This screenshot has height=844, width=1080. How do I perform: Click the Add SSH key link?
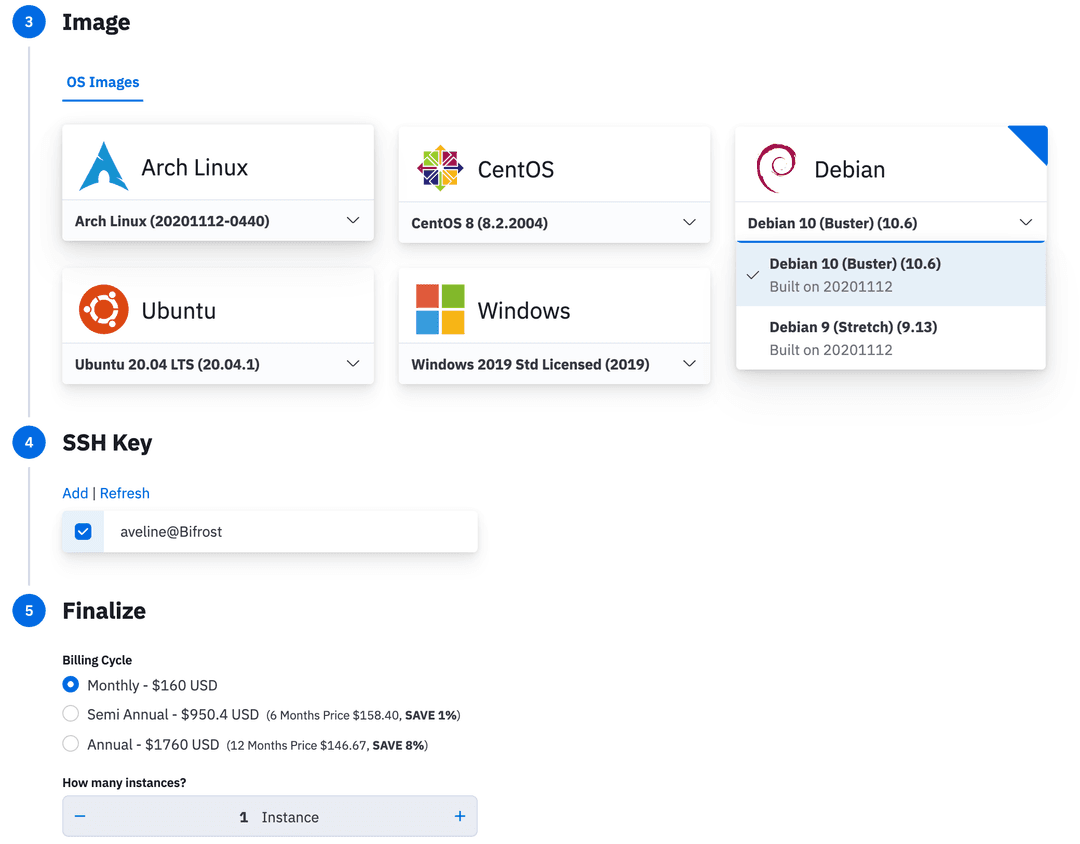click(x=75, y=493)
